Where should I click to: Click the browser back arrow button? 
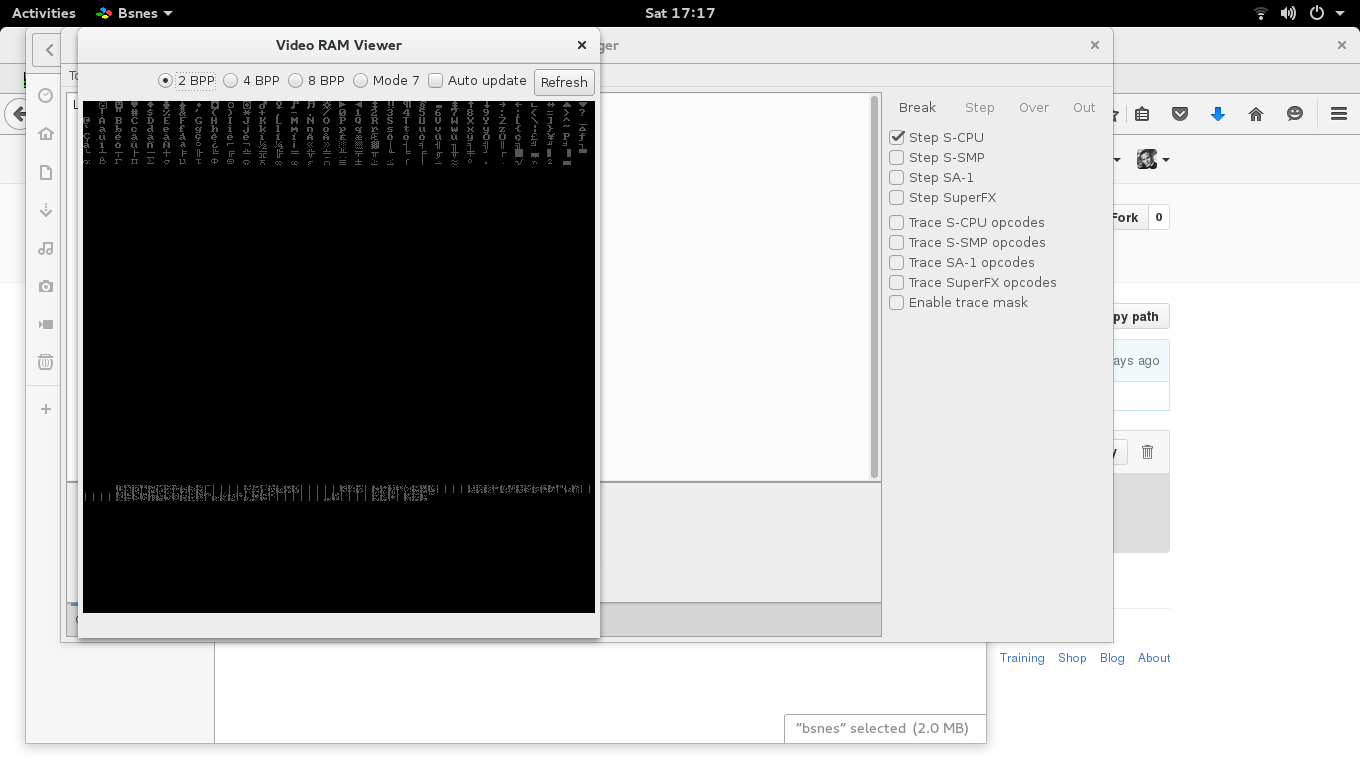(x=16, y=114)
